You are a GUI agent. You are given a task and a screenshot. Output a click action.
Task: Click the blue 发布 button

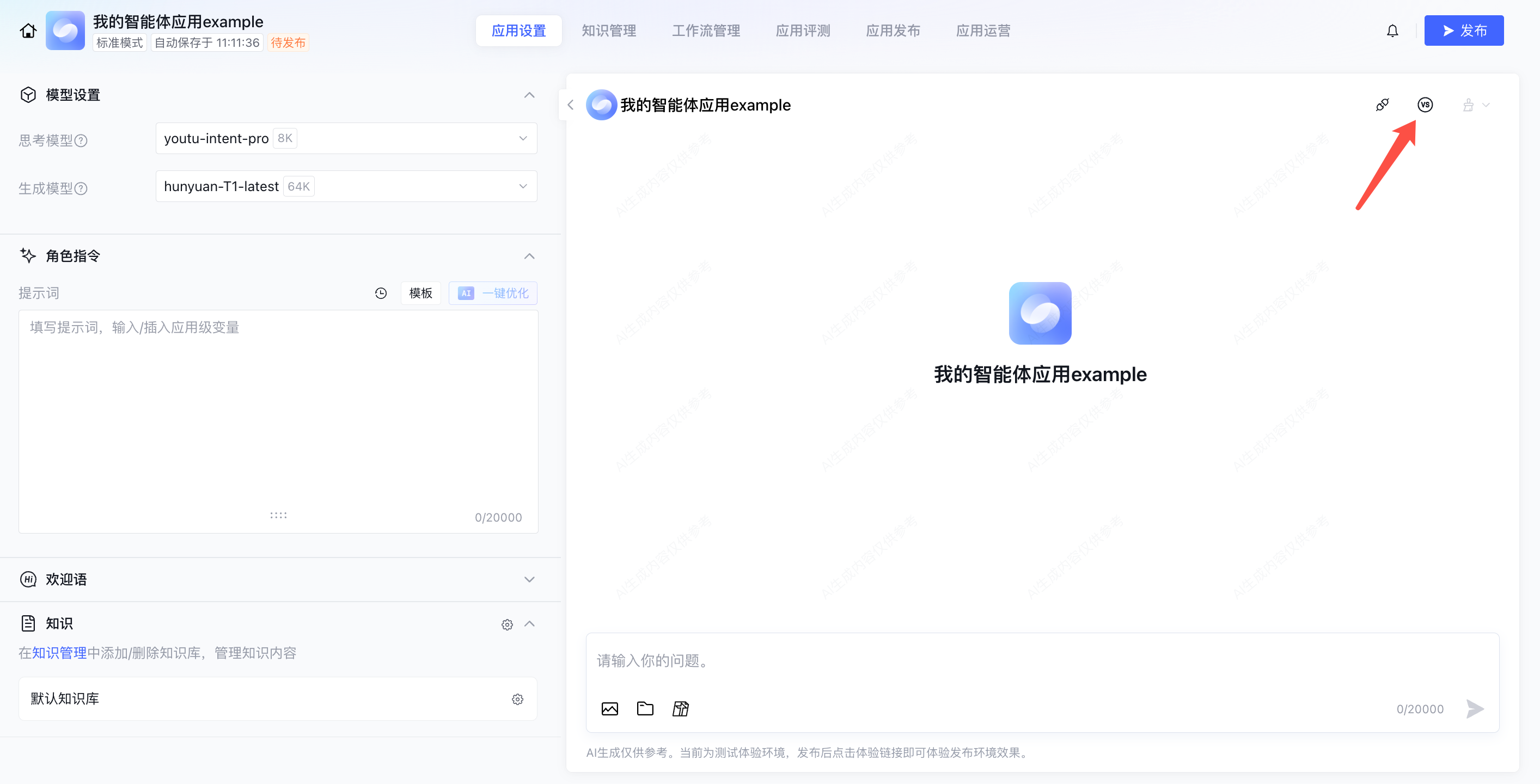click(x=1463, y=30)
